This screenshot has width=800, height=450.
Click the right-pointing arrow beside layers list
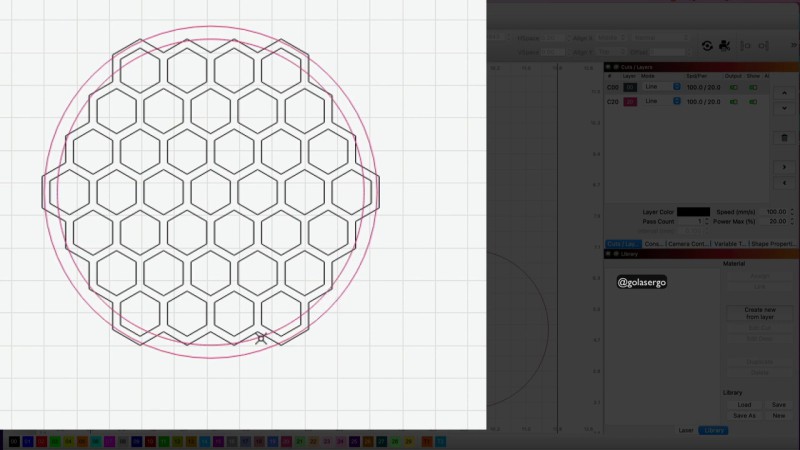click(784, 167)
